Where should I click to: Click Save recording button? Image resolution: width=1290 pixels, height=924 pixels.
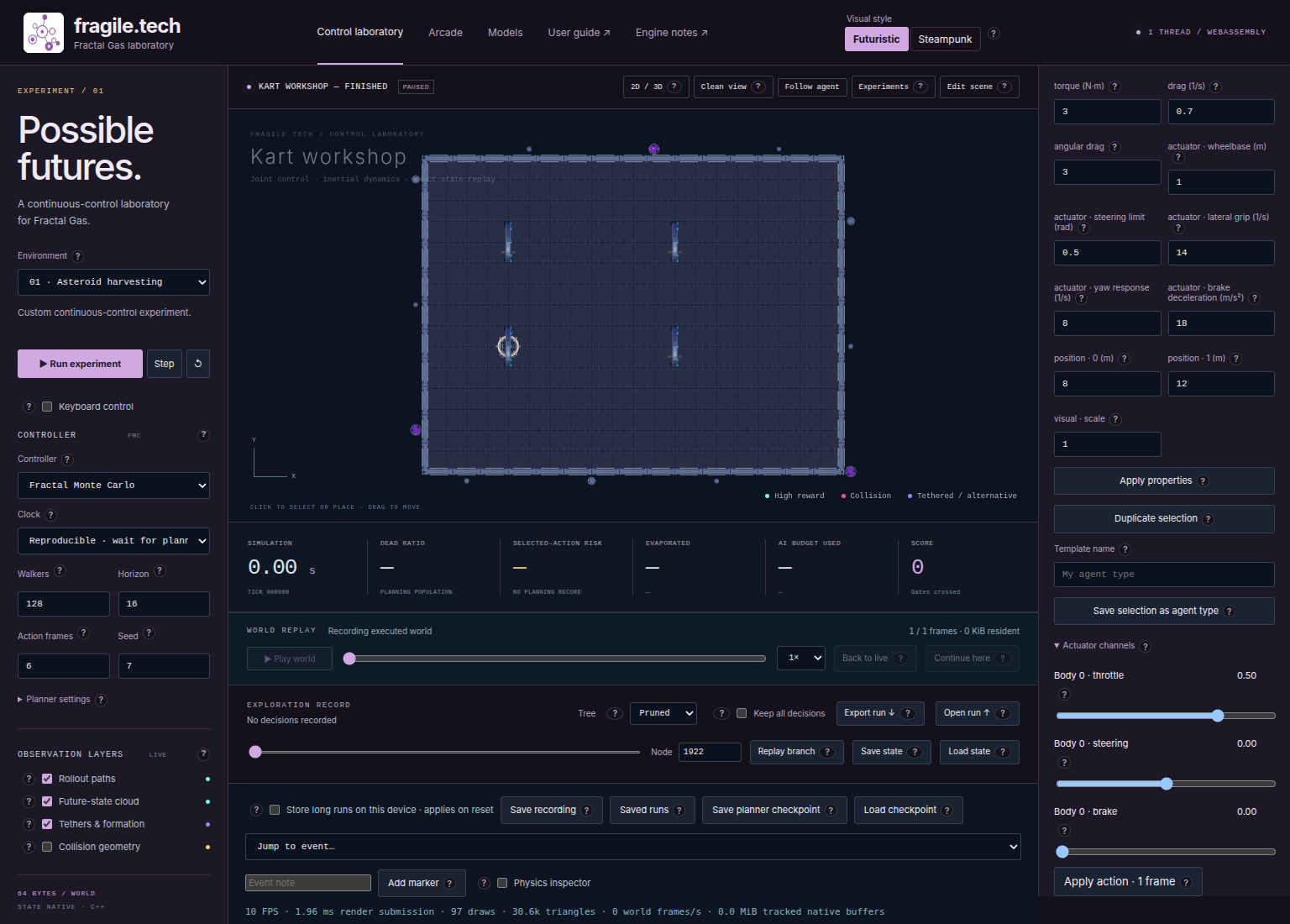[551, 810]
